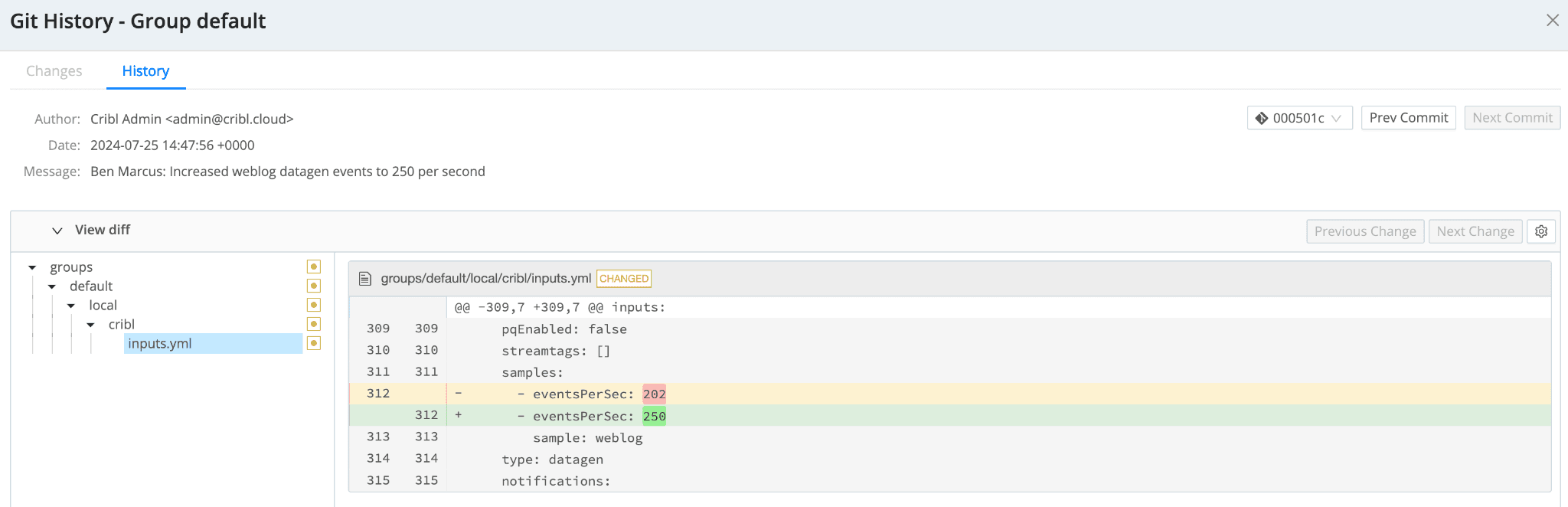Screen dimensions: 1568x507
Task: Collapse the View diff section
Action: (57, 231)
